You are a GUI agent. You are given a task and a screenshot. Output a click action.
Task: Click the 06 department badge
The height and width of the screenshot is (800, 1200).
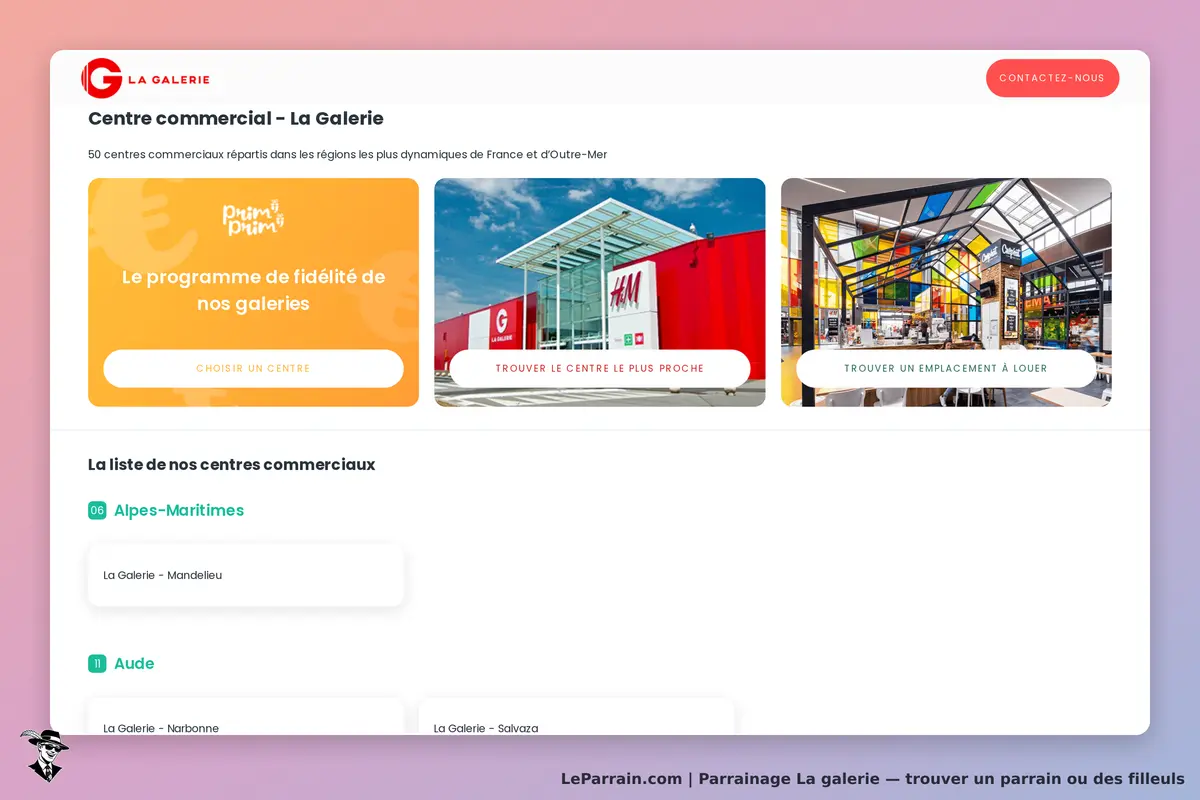(97, 510)
